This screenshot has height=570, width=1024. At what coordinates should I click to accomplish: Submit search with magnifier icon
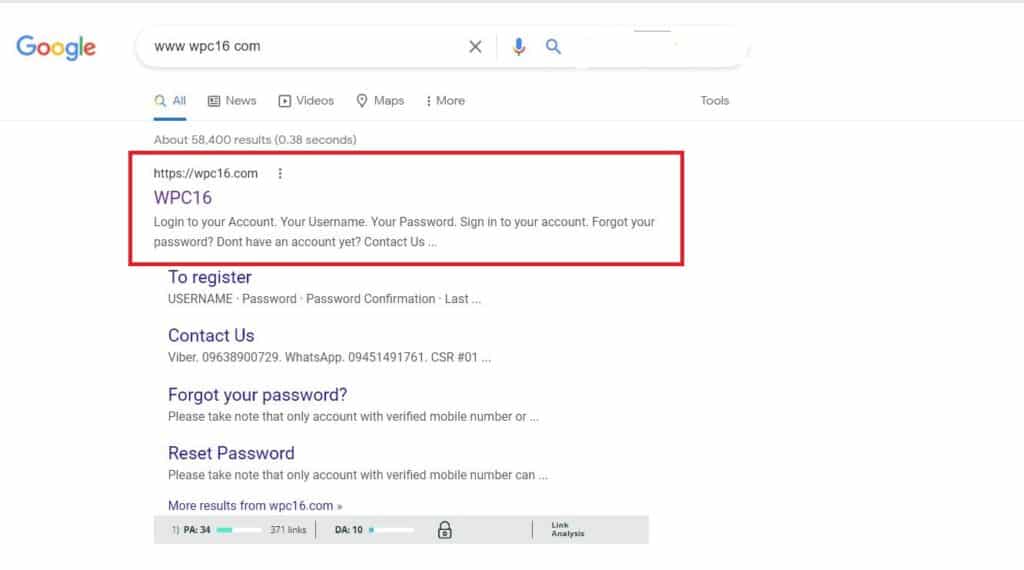point(553,46)
